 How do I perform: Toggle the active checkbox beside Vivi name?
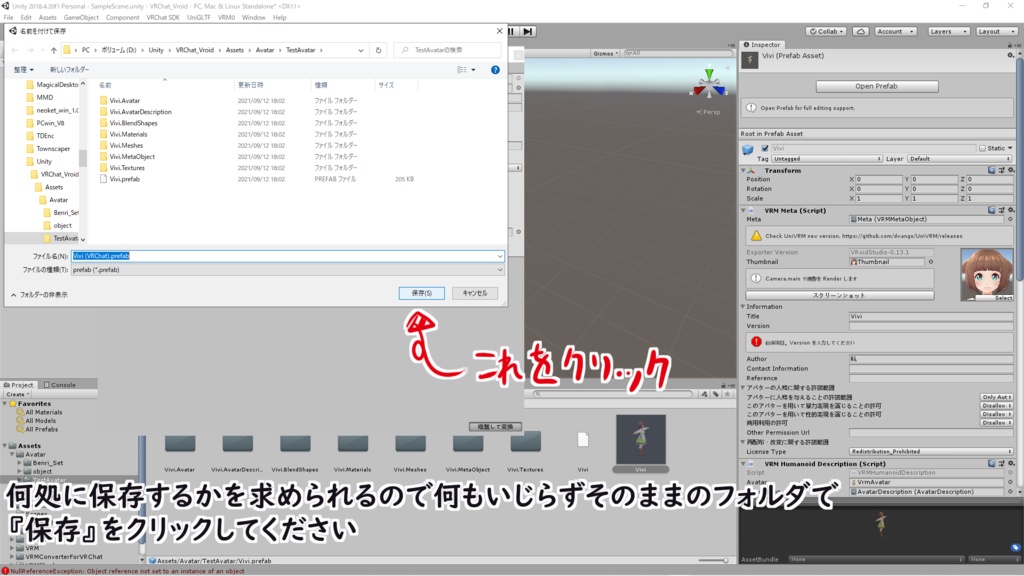click(x=764, y=148)
